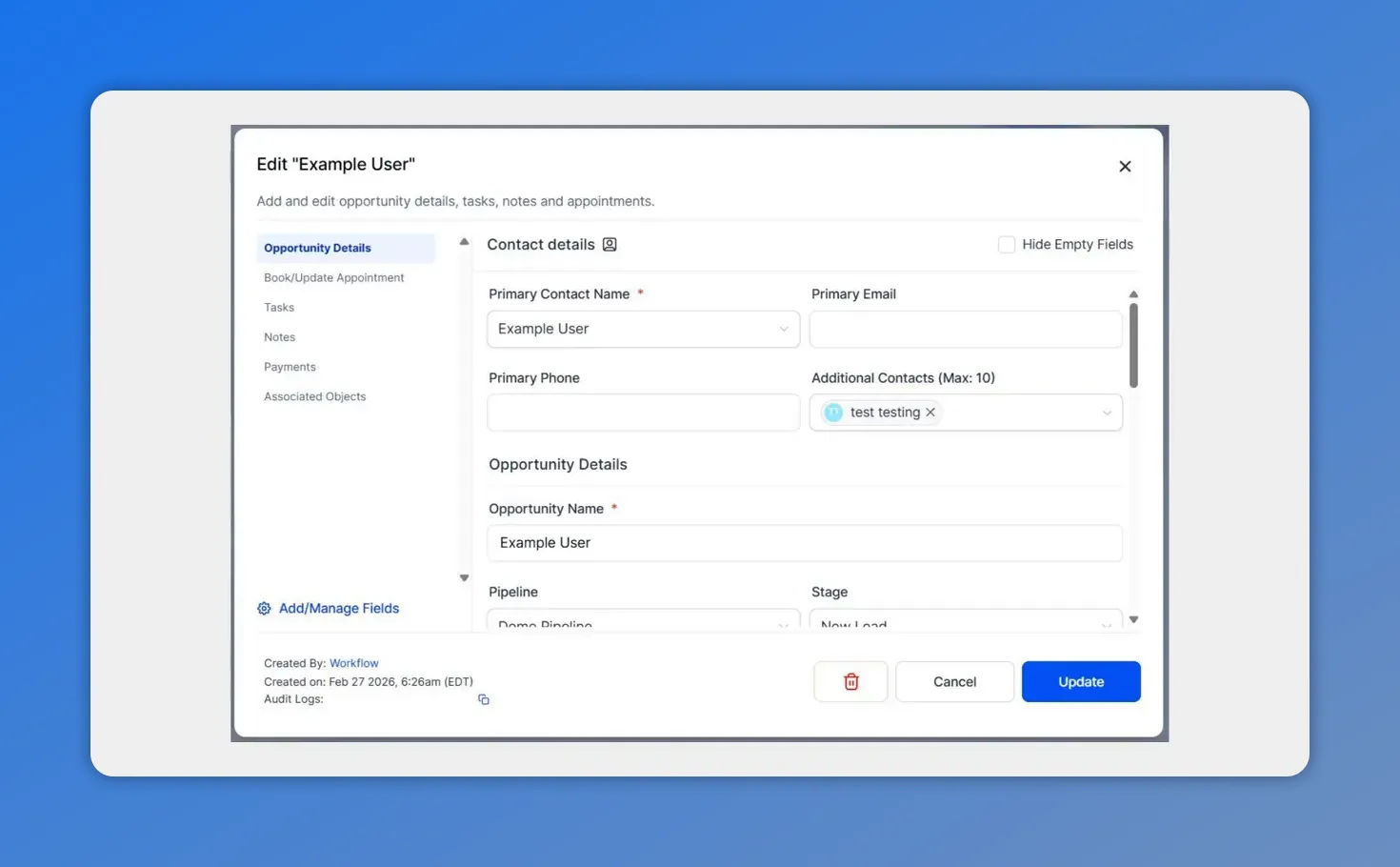Viewport: 1400px width, 867px height.
Task: Remove the test testing contact chip
Action: click(930, 412)
